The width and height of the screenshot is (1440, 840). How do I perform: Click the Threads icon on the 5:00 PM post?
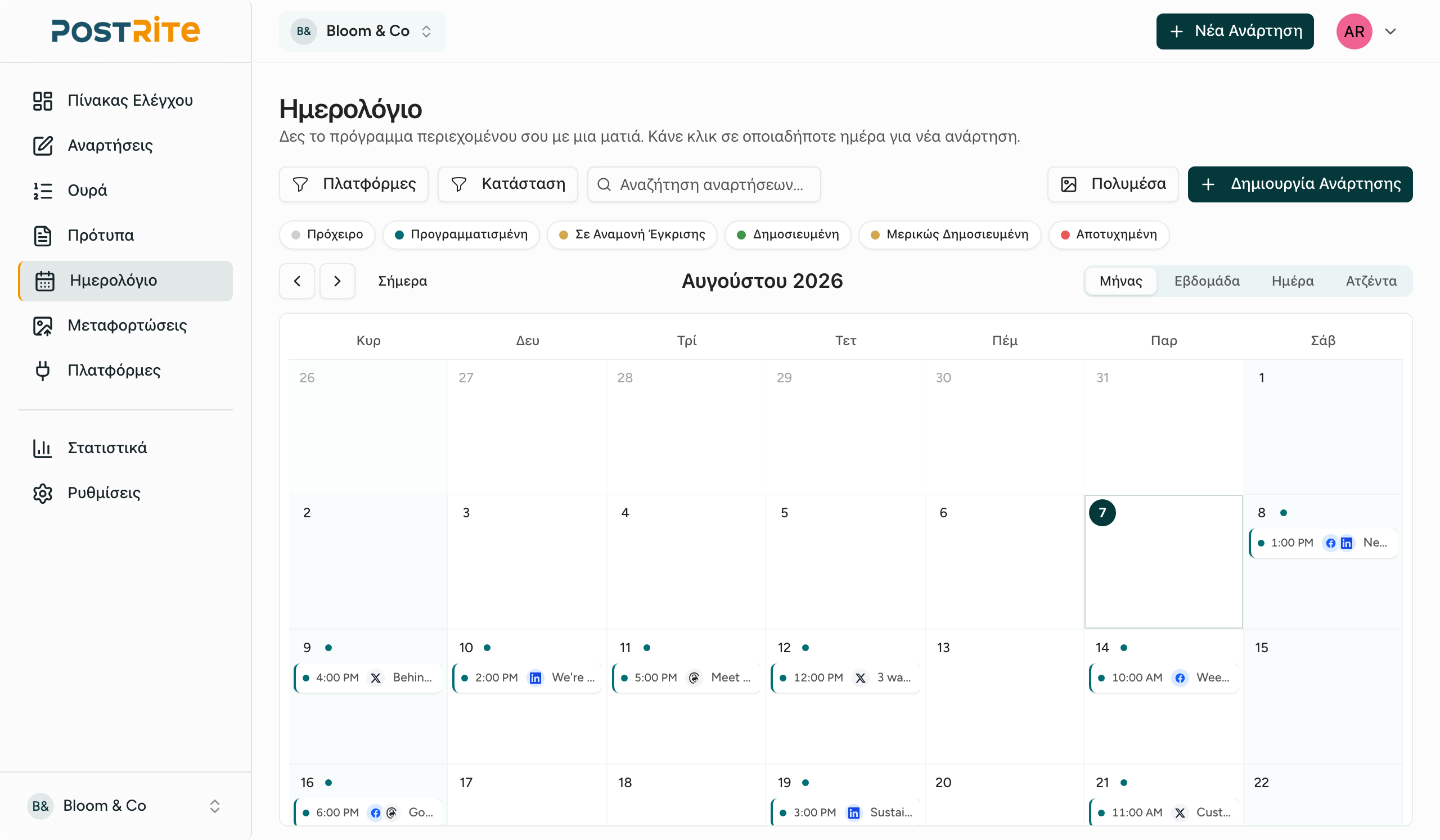pyautogui.click(x=694, y=679)
